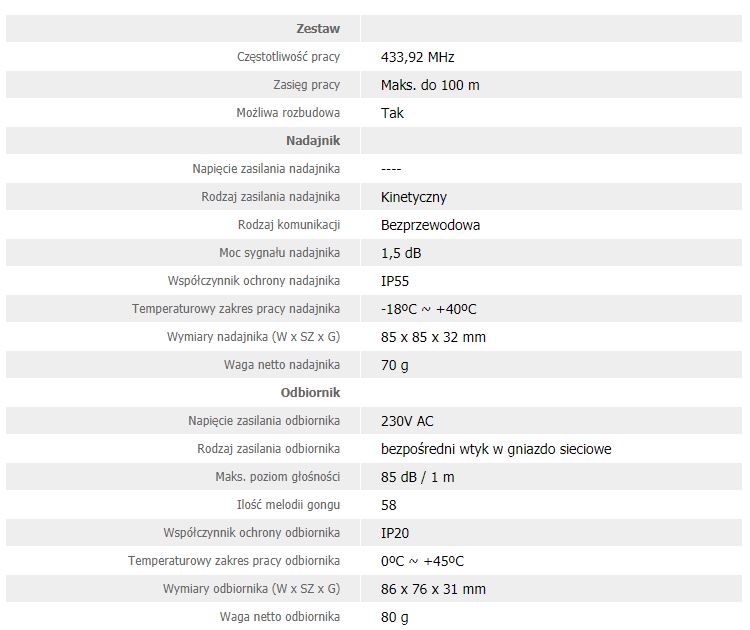The width and height of the screenshot is (750, 630).
Task: Click the Maks. poziom głośności label
Action: 278,477
